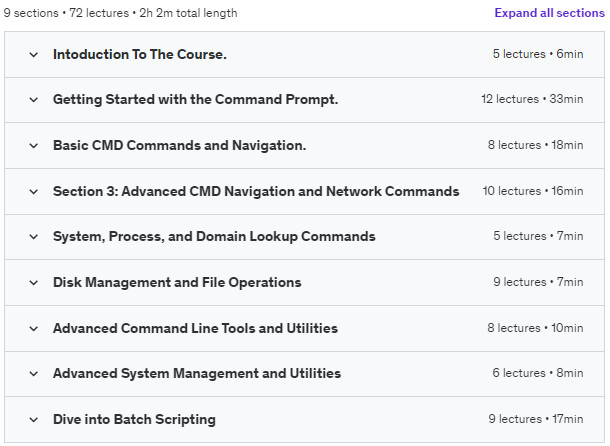
Task: Click the '5 lectures • 7min' label
Action: tap(538, 236)
